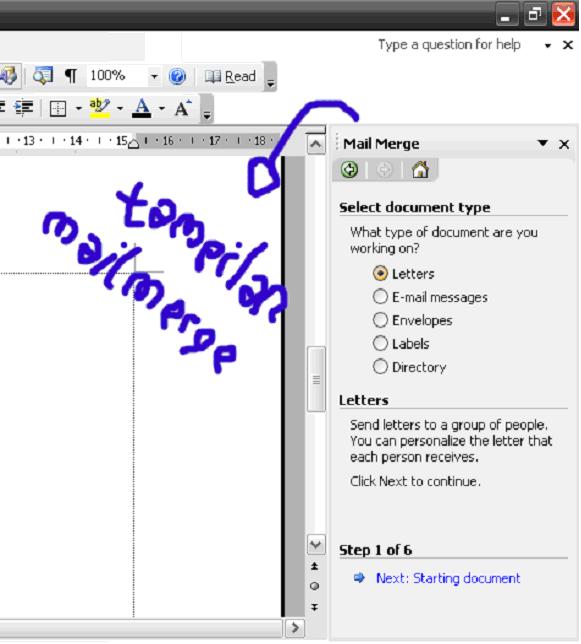Image resolution: width=581 pixels, height=644 pixels.
Task: Click task pane Home icon
Action: 420,169
